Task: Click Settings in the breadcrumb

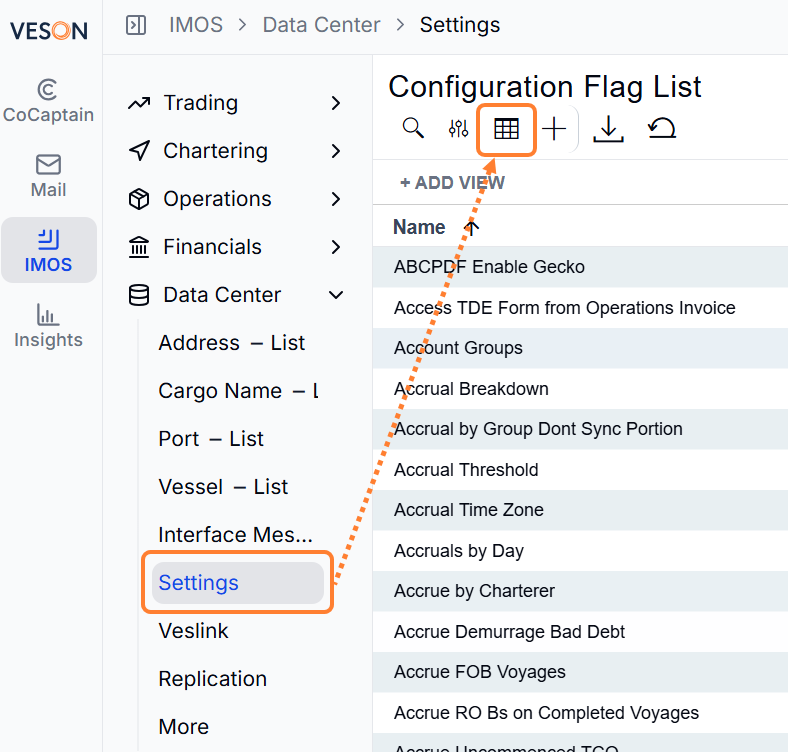Action: 460,25
